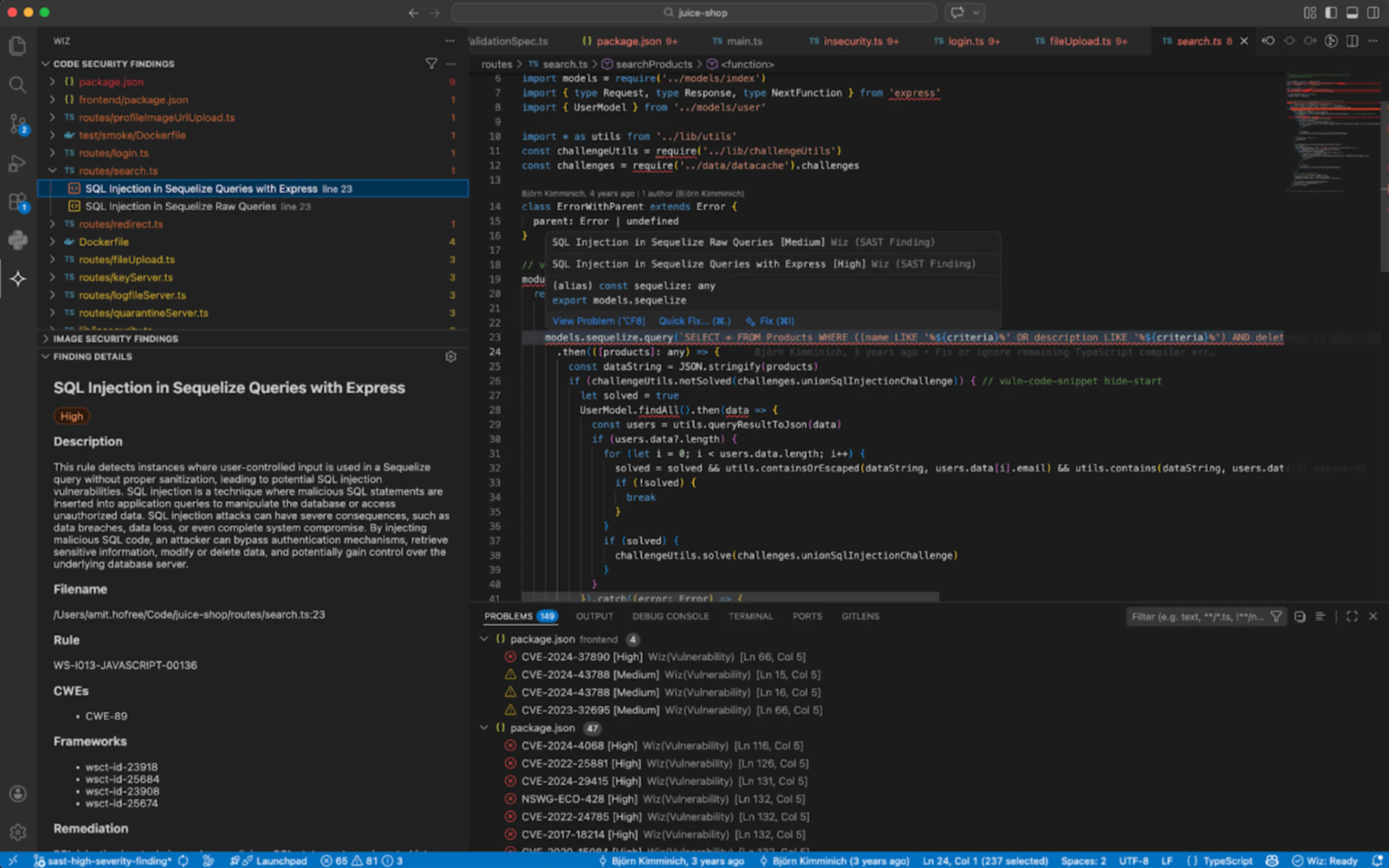This screenshot has height=868, width=1389.
Task: Toggle the secondary side bar layout button
Action: pos(1373,12)
